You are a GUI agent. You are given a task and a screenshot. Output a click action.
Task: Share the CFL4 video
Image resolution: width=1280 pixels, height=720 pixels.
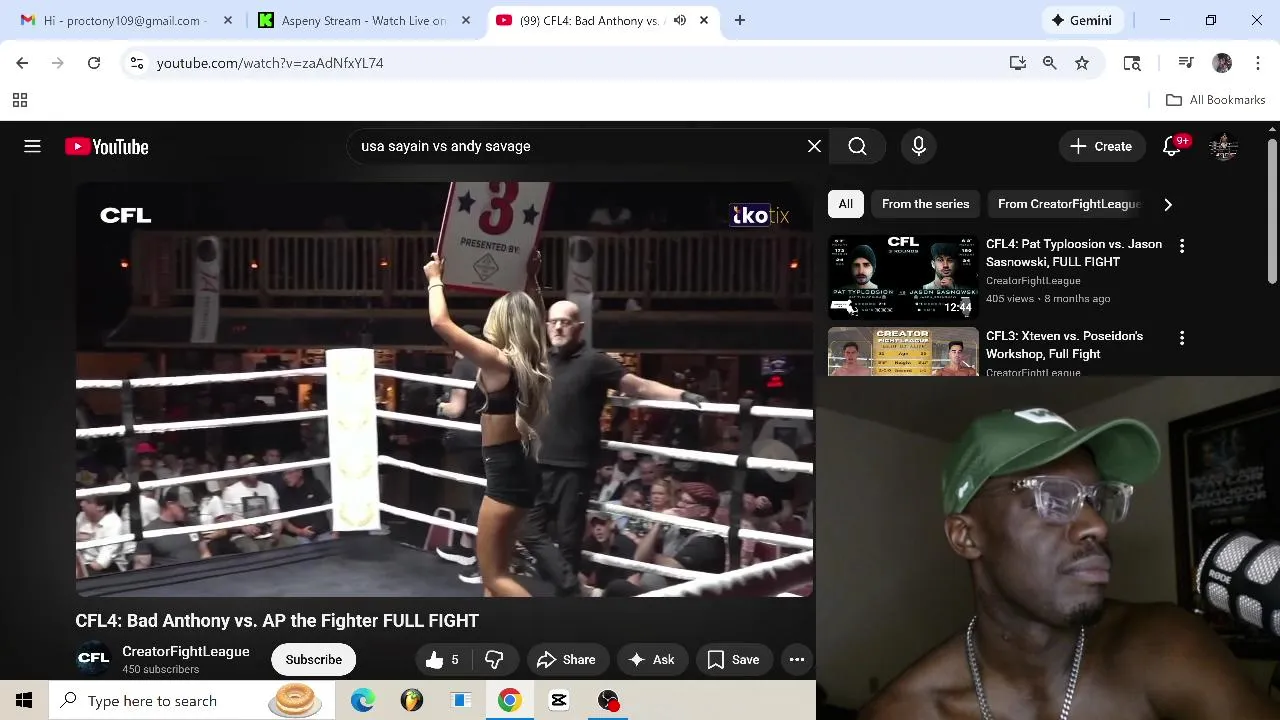coord(567,659)
